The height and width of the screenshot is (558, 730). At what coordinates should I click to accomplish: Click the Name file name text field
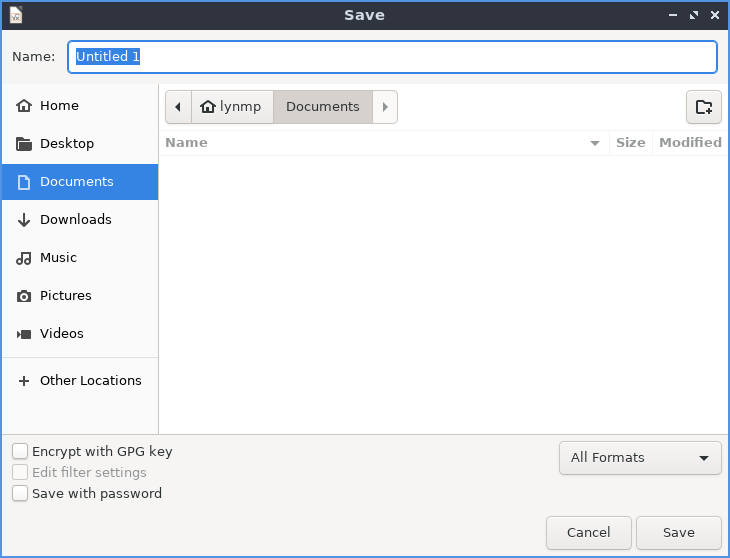click(392, 57)
